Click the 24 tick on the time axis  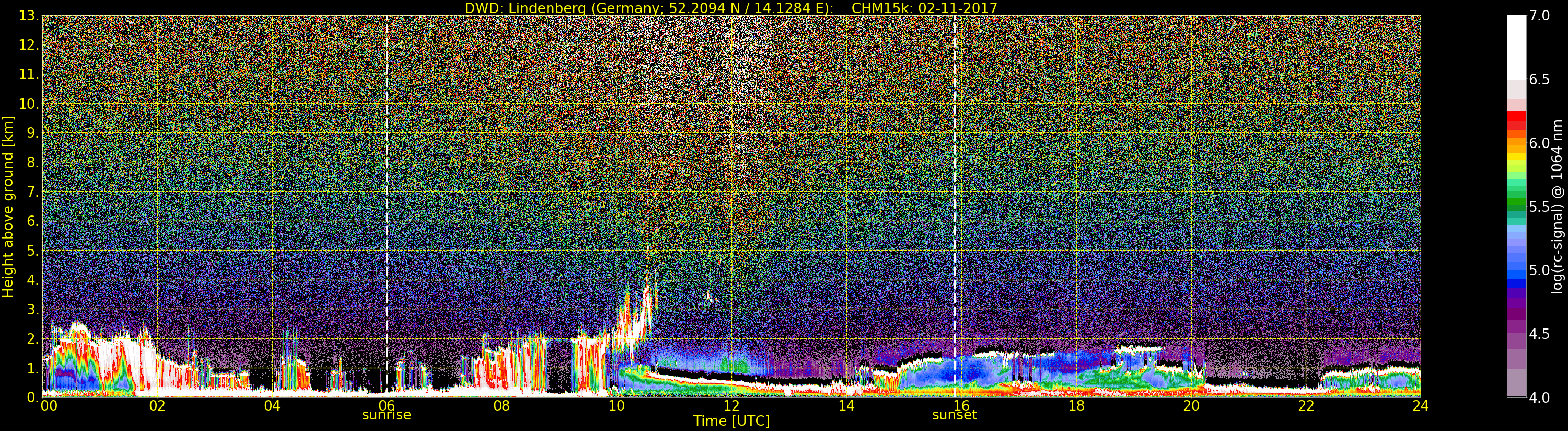[1420, 405]
